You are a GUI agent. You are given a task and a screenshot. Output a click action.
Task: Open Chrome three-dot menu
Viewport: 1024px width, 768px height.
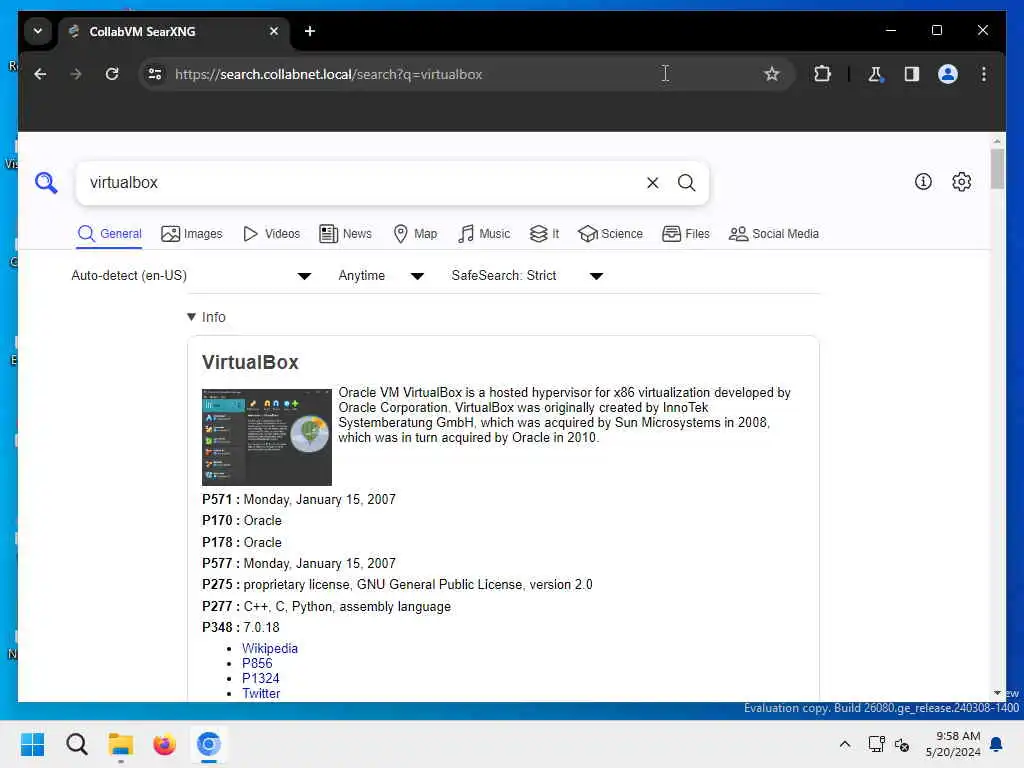(984, 74)
